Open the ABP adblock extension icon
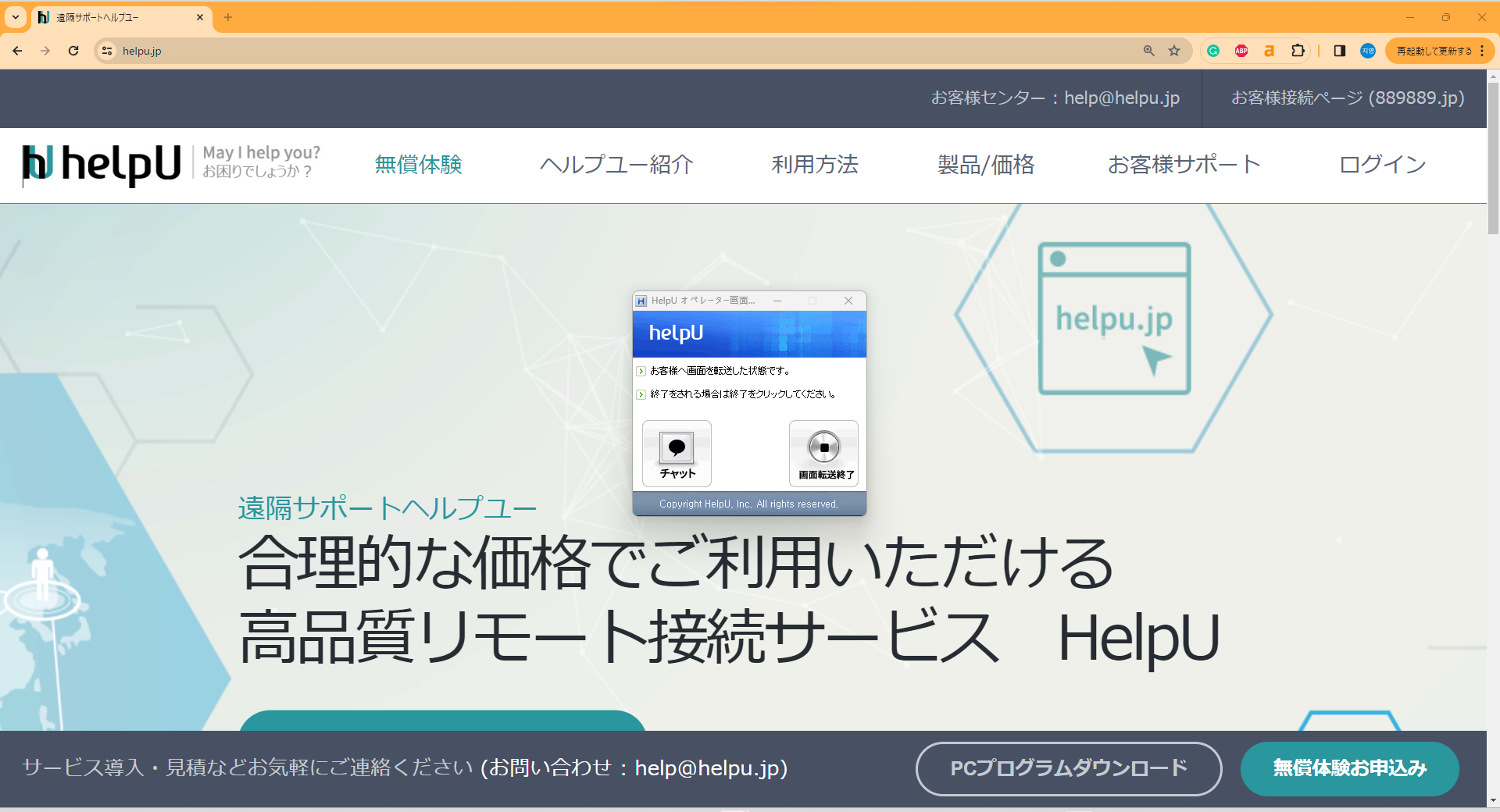The height and width of the screenshot is (812, 1500). pyautogui.click(x=1241, y=51)
